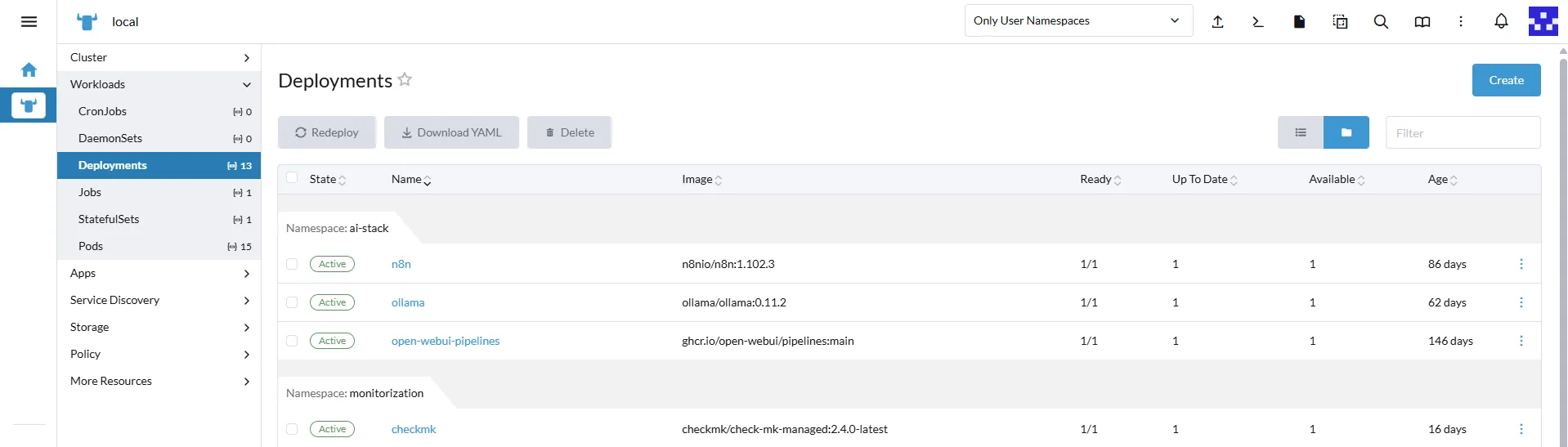Open Pods in the Workloads menu
Image resolution: width=1568 pixels, height=447 pixels.
(91, 246)
